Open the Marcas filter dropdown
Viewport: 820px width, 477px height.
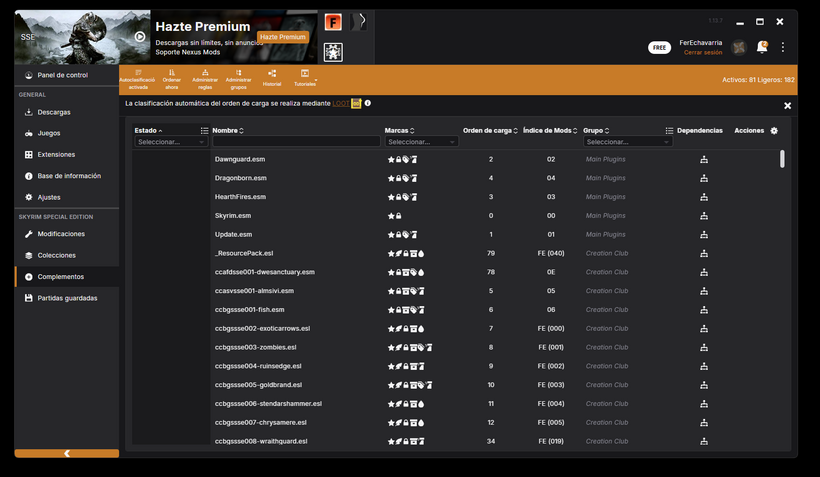[421, 142]
